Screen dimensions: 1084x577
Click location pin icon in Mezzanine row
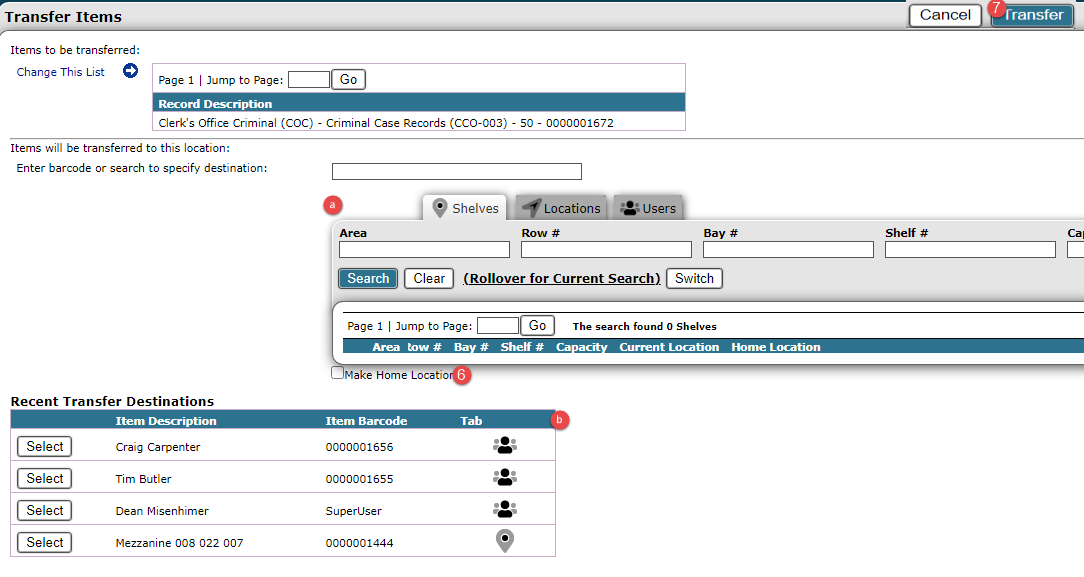pyautogui.click(x=505, y=541)
